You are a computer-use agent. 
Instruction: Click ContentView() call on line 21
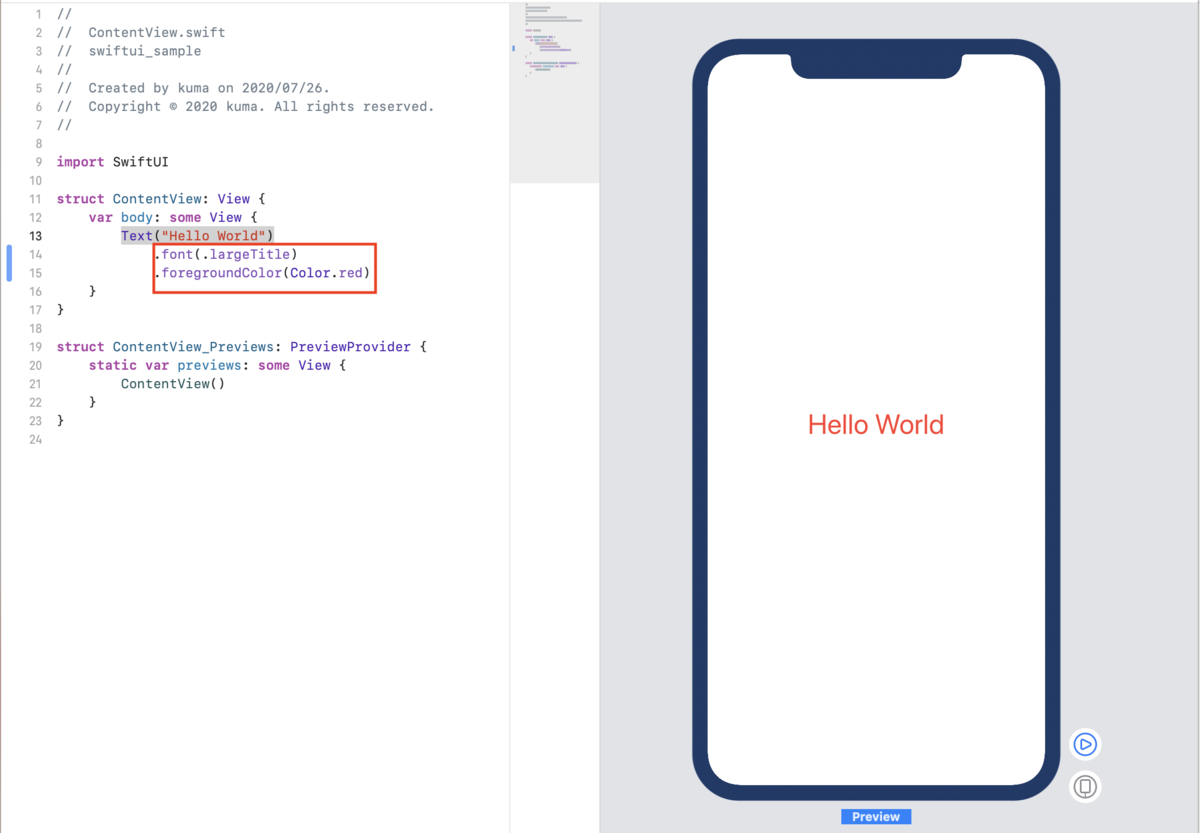tap(173, 384)
